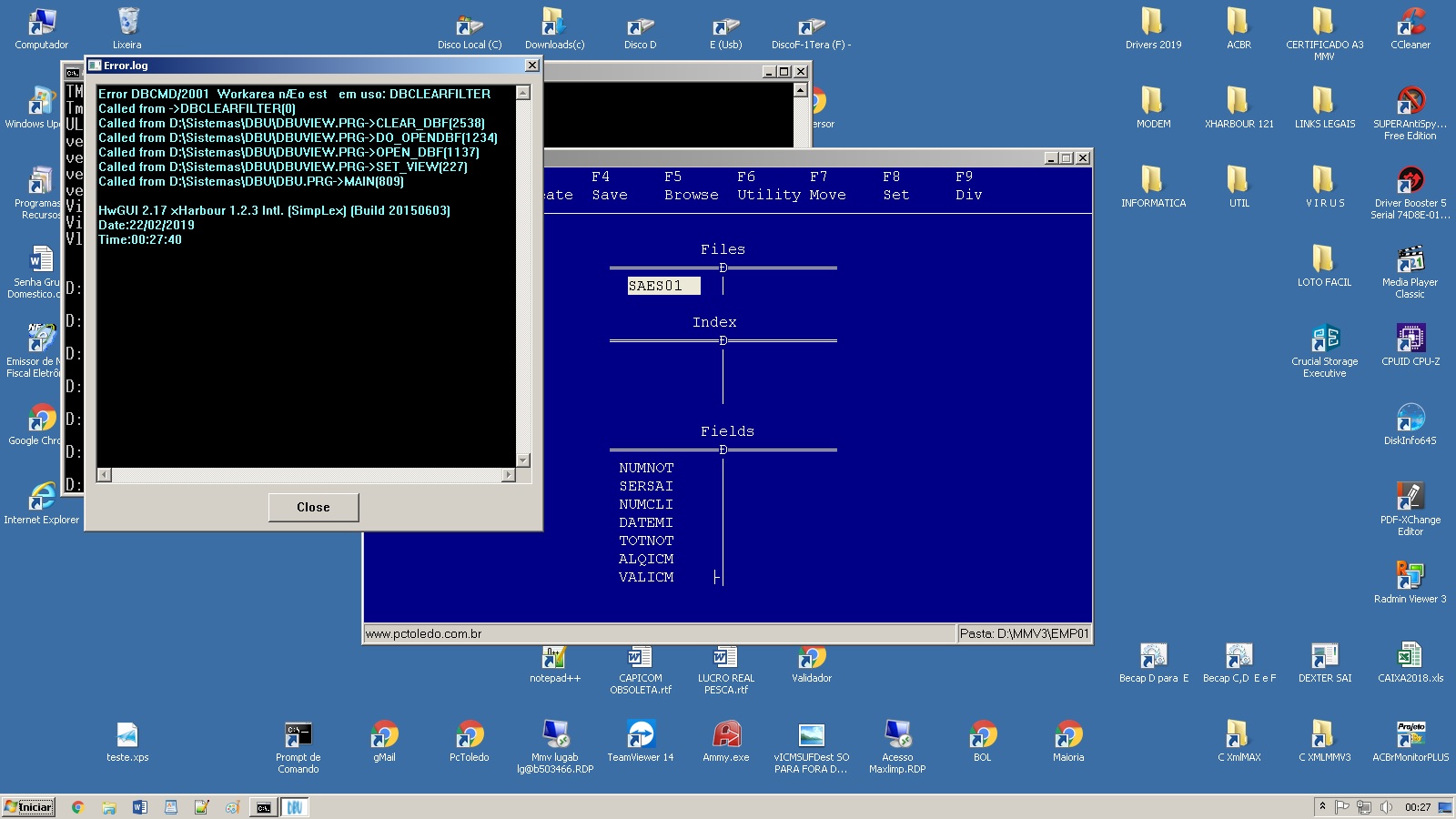
Task: Click the www.pctoledo.com.br link in status bar
Action: pyautogui.click(x=423, y=633)
